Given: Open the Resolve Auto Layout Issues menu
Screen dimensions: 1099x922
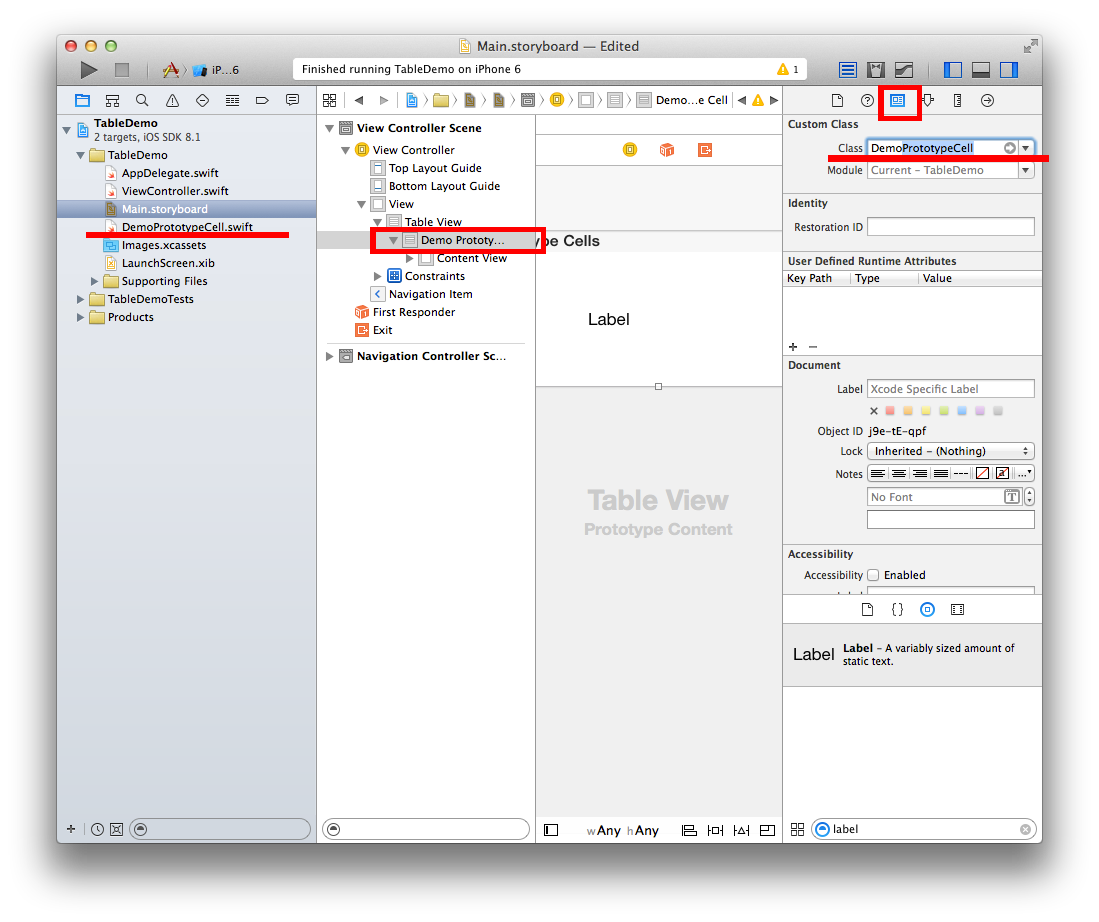Looking at the screenshot, I should click(742, 830).
